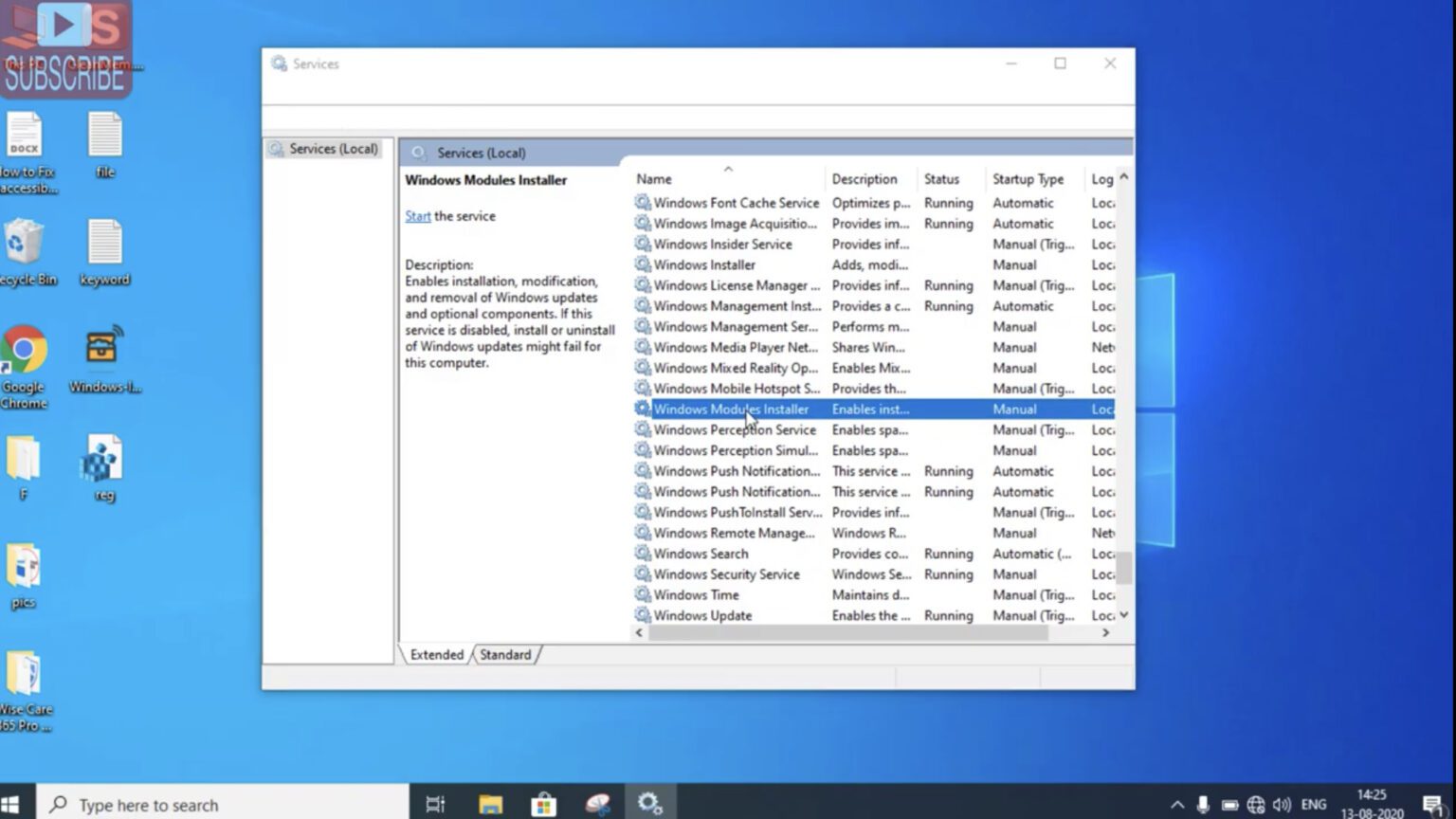Click Running status of Windows Update

point(948,616)
